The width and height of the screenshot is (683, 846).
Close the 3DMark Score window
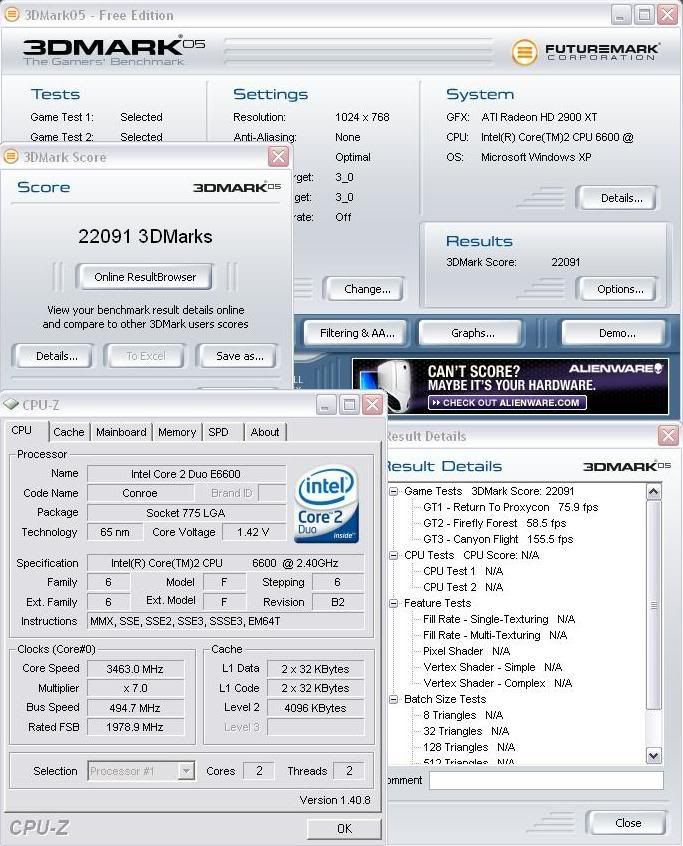click(x=278, y=157)
